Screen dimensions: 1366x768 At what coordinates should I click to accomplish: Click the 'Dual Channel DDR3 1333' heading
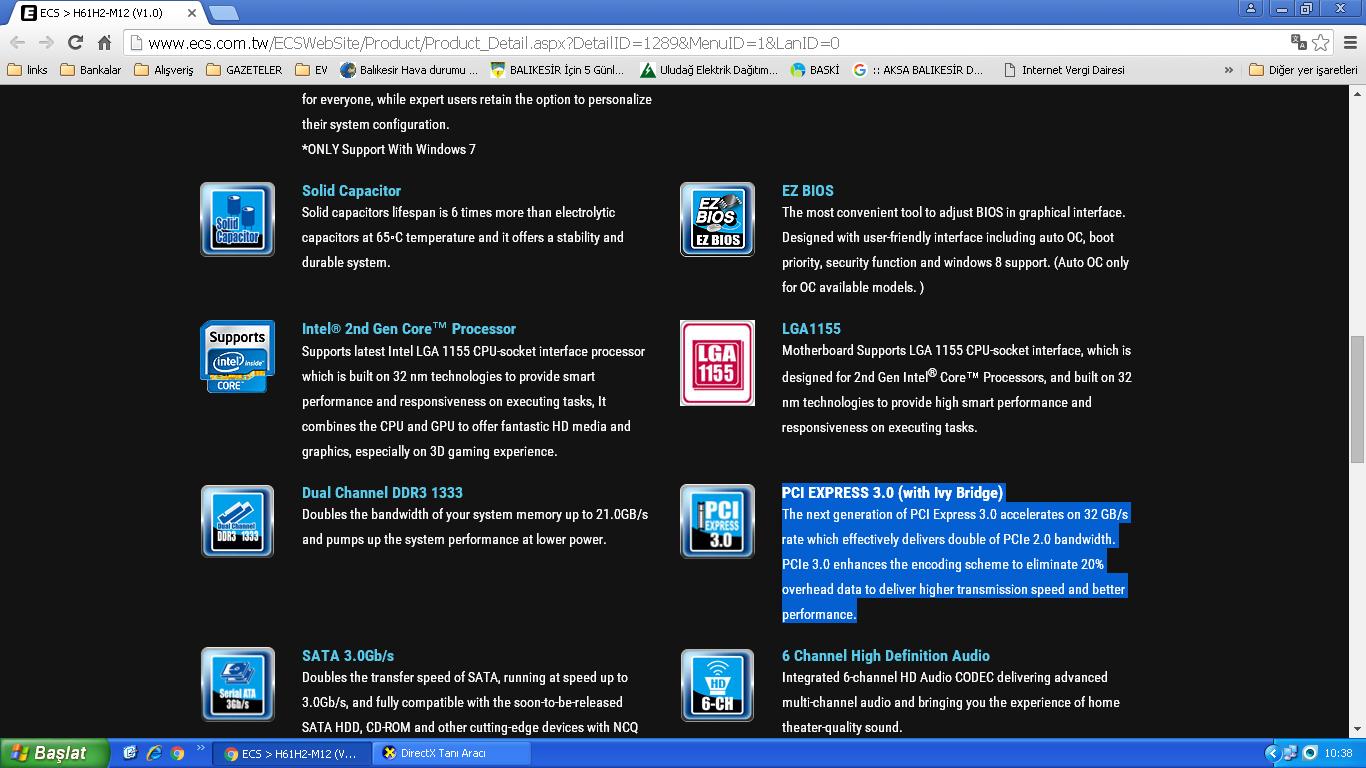click(x=382, y=492)
